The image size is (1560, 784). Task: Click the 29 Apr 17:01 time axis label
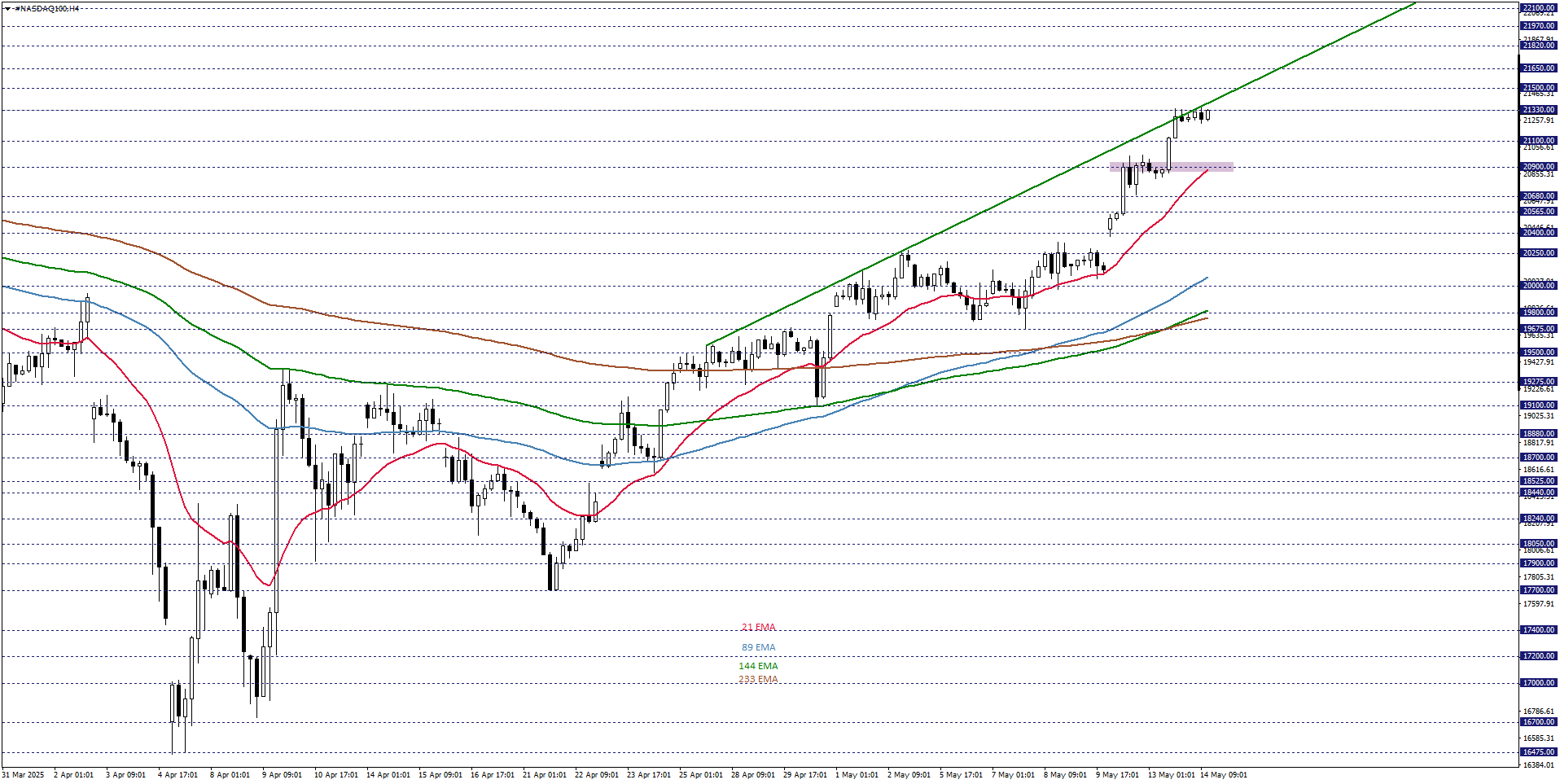(805, 775)
